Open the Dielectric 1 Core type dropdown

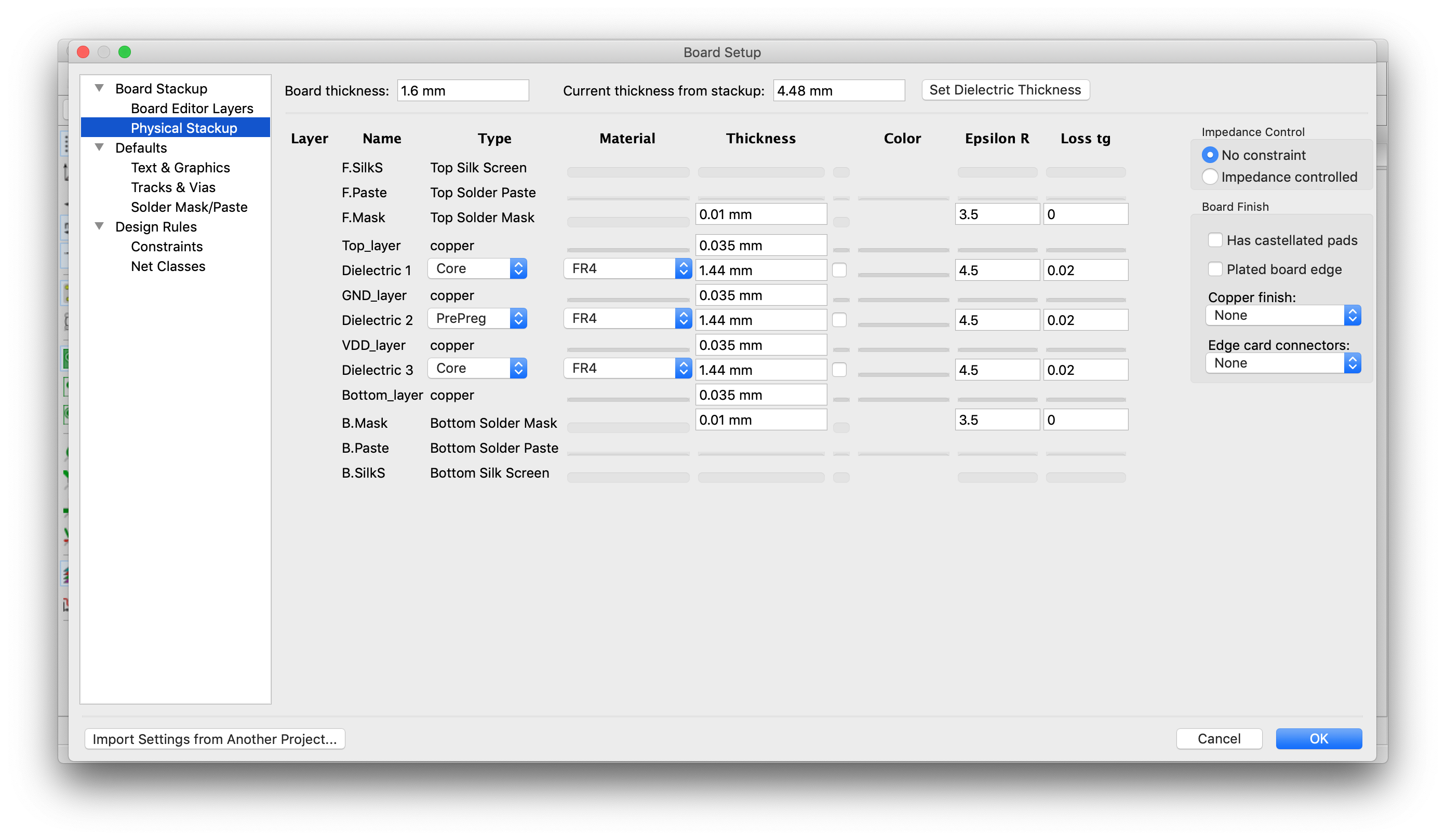click(x=477, y=269)
